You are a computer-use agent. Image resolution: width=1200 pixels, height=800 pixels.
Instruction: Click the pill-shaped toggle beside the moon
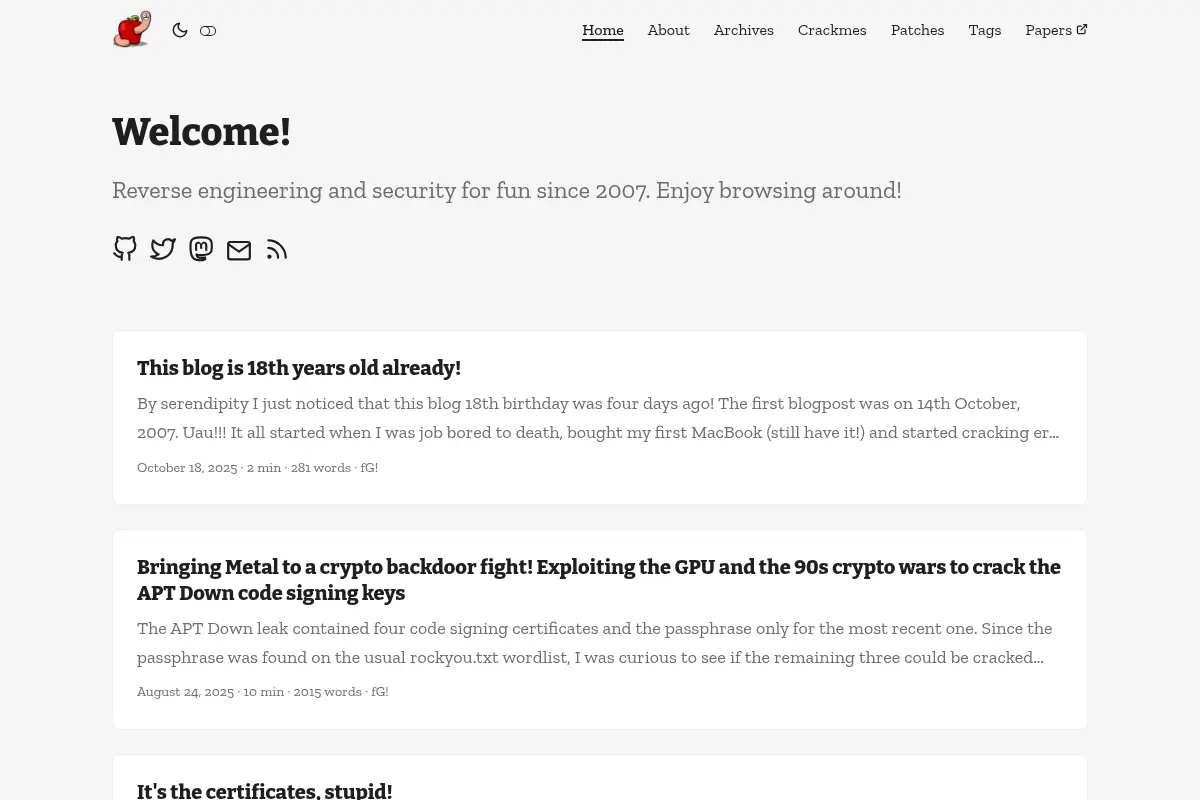pos(208,31)
